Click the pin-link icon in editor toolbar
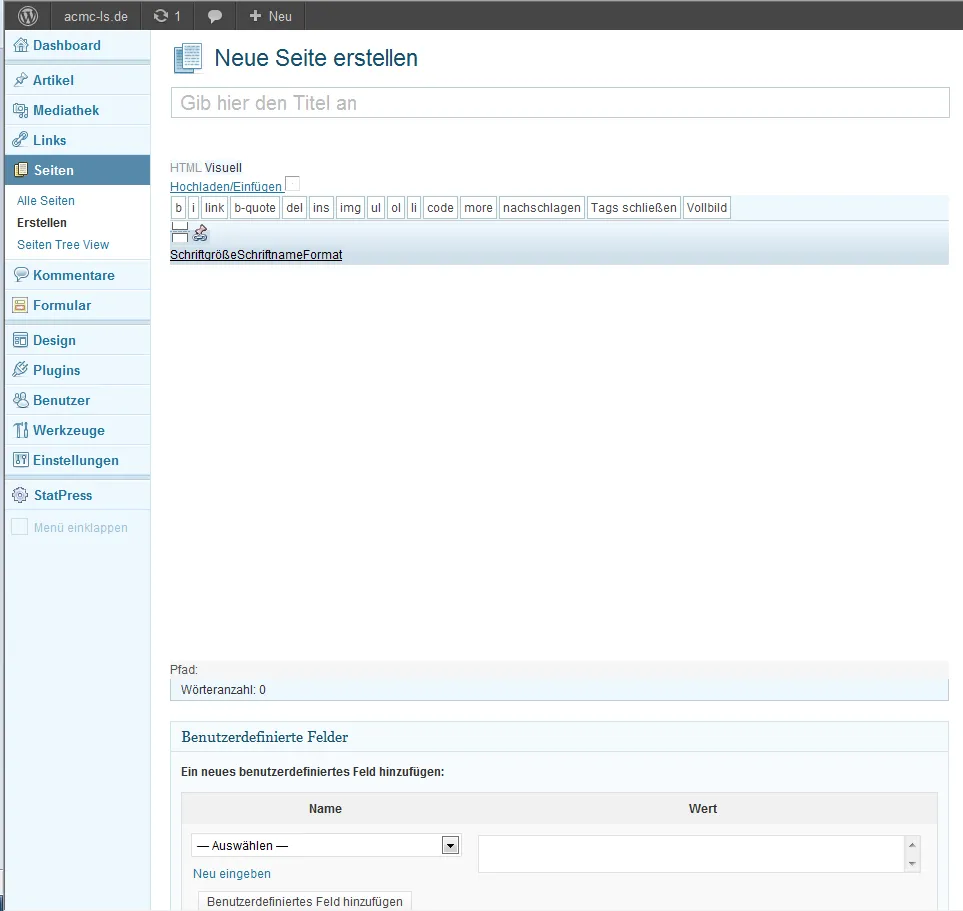 [x=200, y=233]
